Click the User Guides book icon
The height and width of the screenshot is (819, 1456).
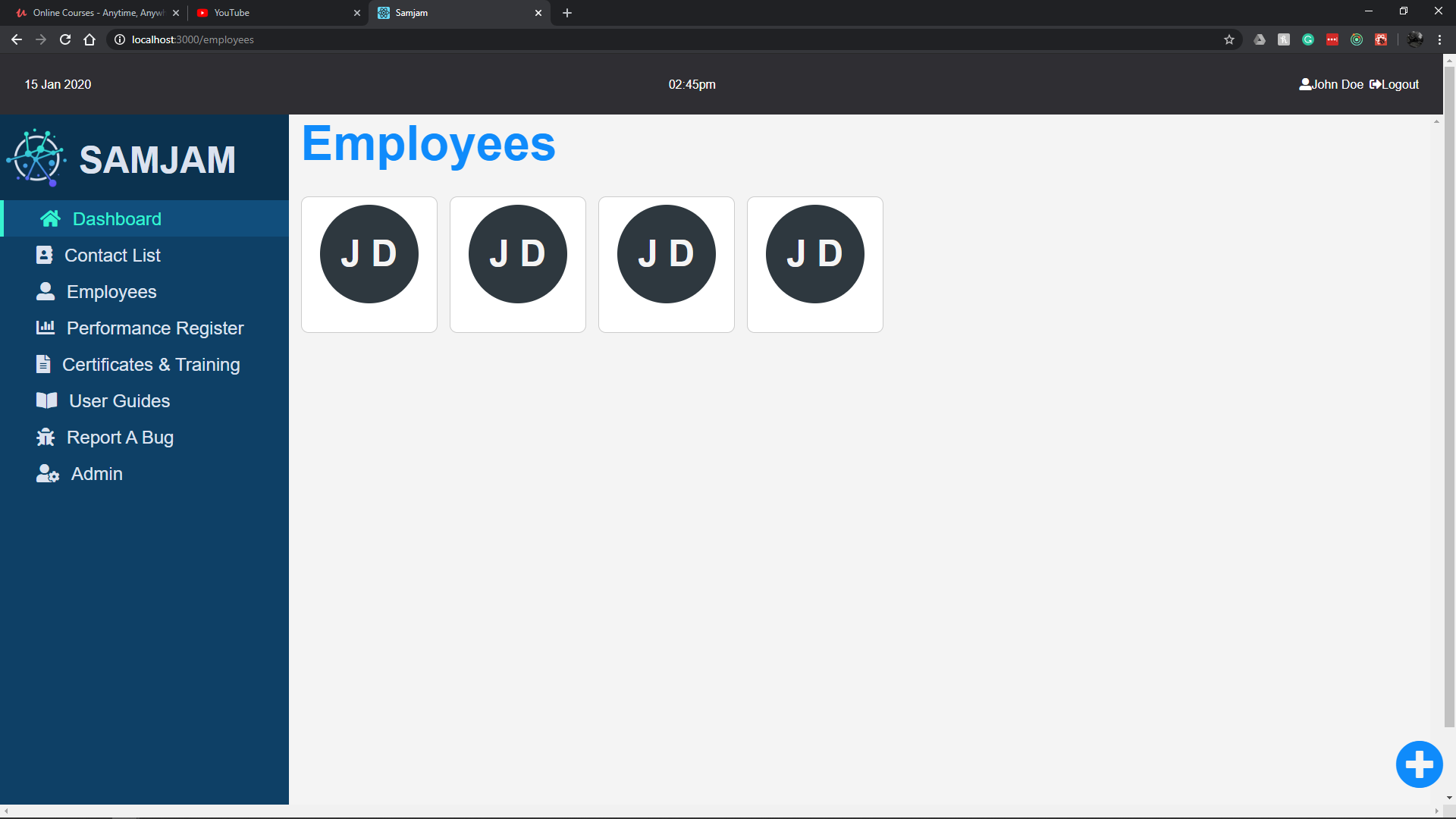click(x=46, y=401)
